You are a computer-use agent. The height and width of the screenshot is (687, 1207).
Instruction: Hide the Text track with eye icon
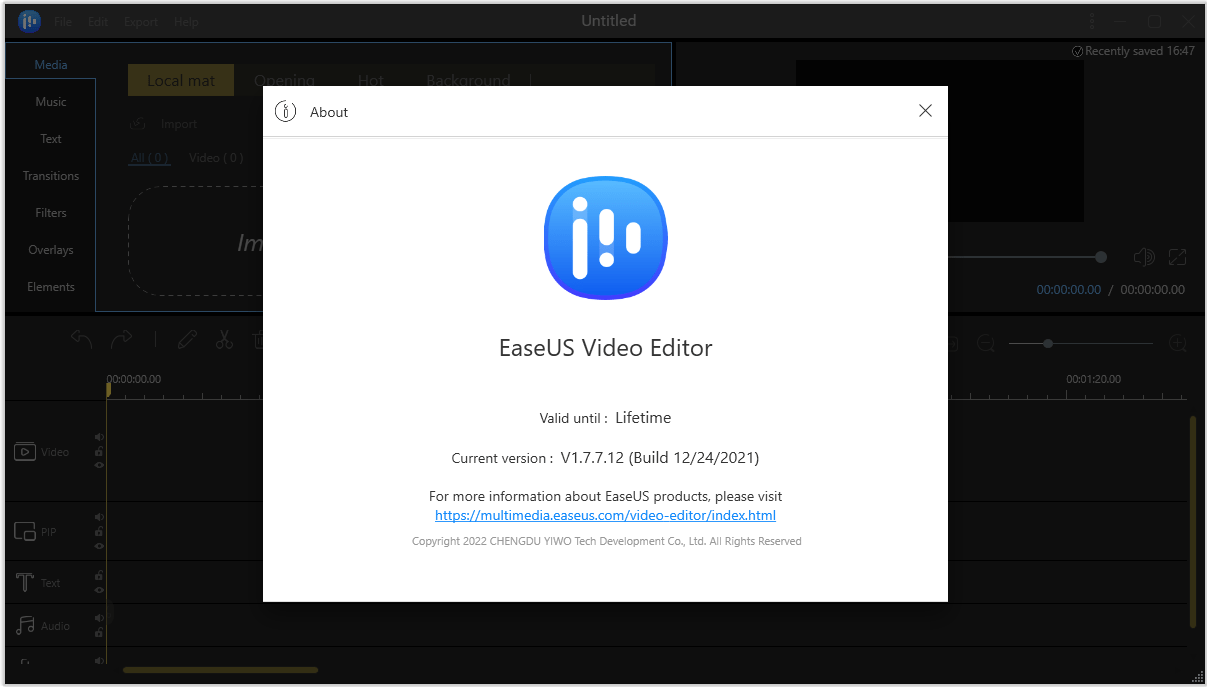point(99,590)
